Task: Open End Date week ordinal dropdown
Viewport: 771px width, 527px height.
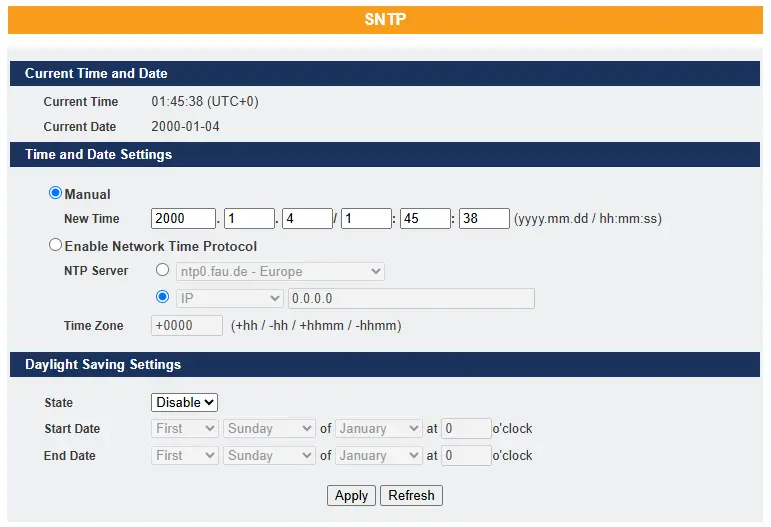Action: 185,456
